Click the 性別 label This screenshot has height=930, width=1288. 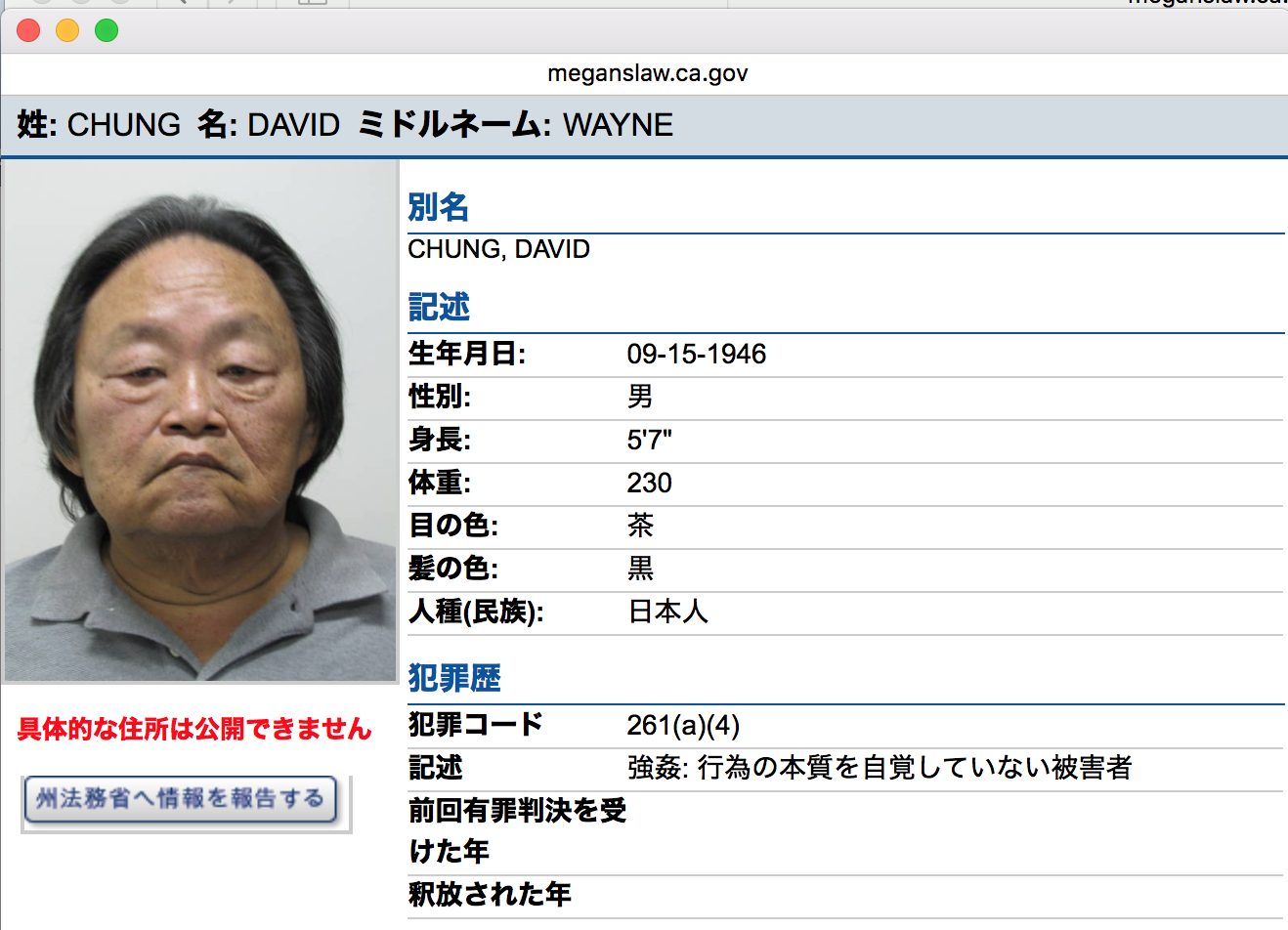click(440, 397)
